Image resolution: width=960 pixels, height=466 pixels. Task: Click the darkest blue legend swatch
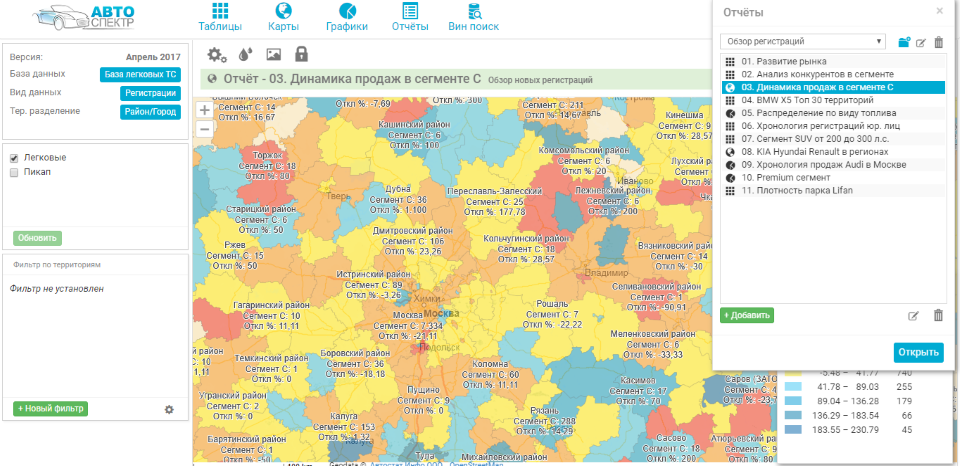(x=792, y=430)
